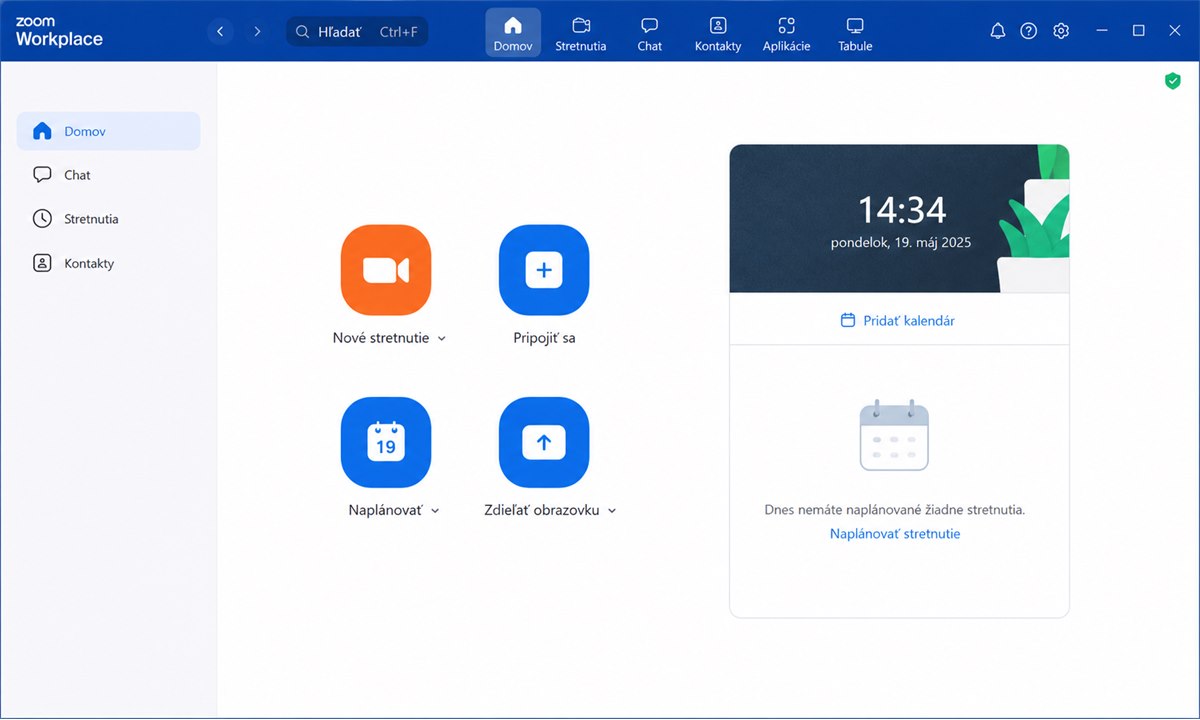1200x720 pixels.
Task: Open Stretnutia in the left sidebar
Action: tap(108, 219)
